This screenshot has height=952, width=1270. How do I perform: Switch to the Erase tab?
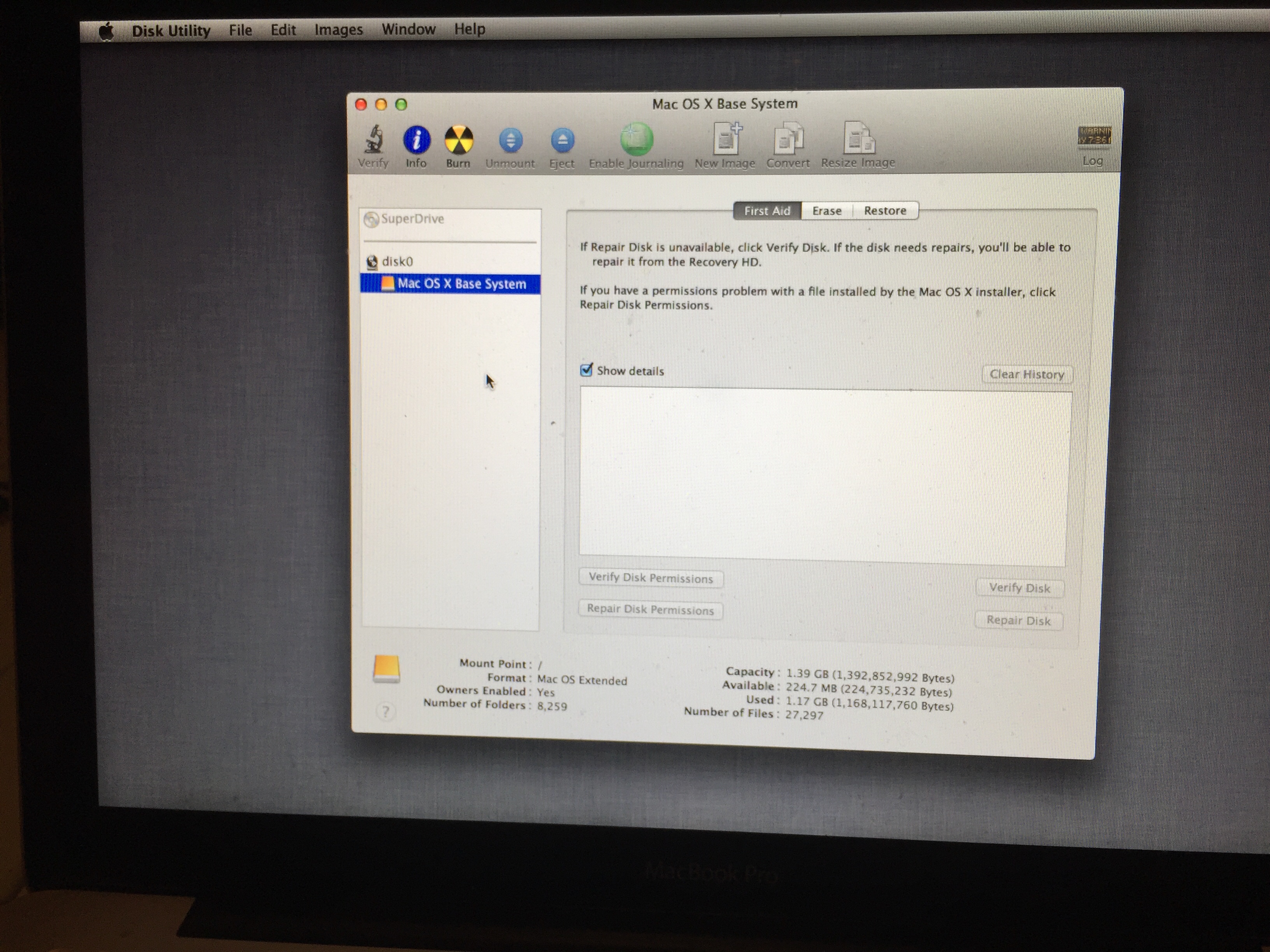coord(827,211)
